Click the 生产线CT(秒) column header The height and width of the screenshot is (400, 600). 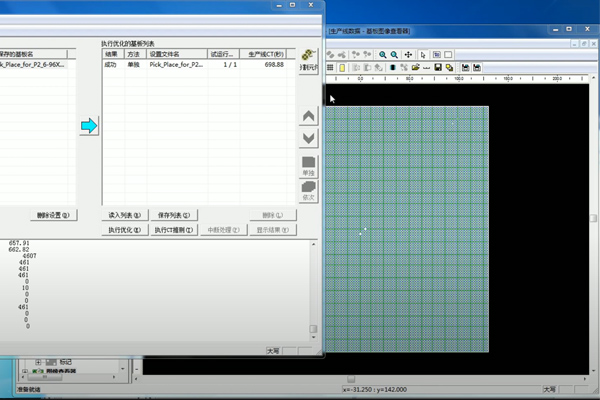[x=263, y=54]
